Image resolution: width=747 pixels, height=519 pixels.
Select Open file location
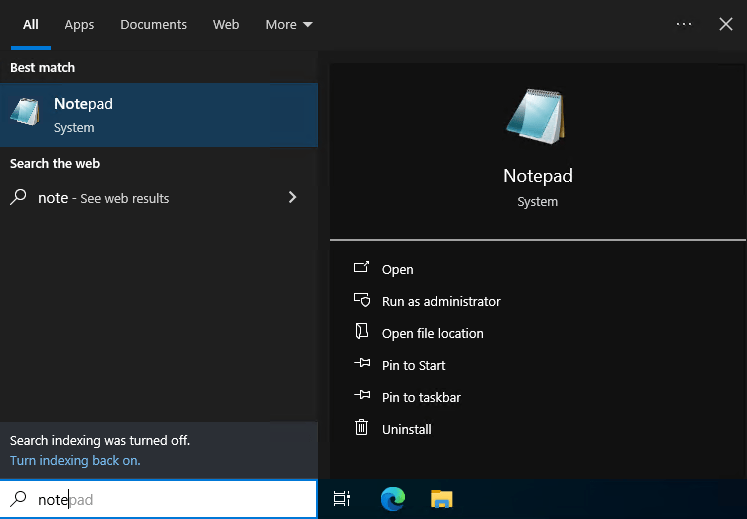433,333
